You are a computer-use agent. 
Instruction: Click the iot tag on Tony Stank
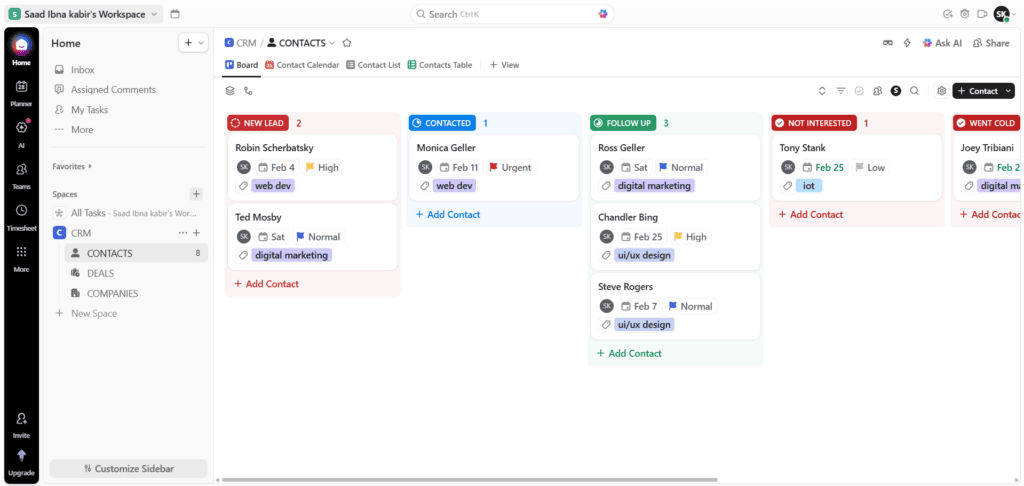[808, 186]
